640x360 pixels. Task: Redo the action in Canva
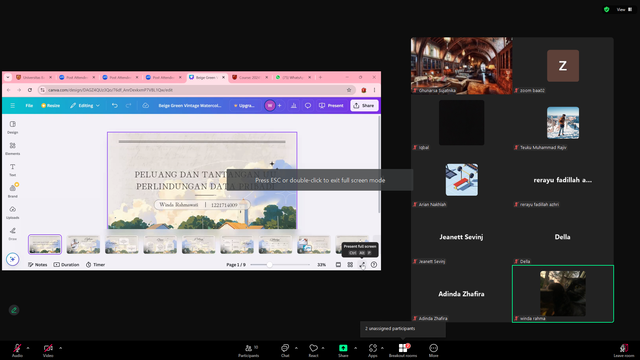[x=129, y=106]
